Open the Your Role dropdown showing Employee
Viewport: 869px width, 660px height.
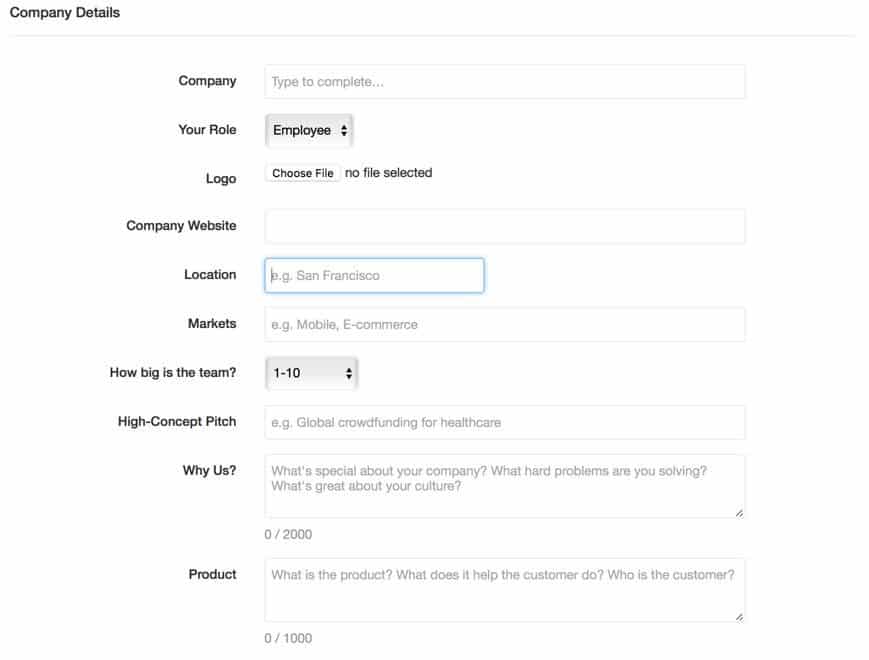point(309,130)
